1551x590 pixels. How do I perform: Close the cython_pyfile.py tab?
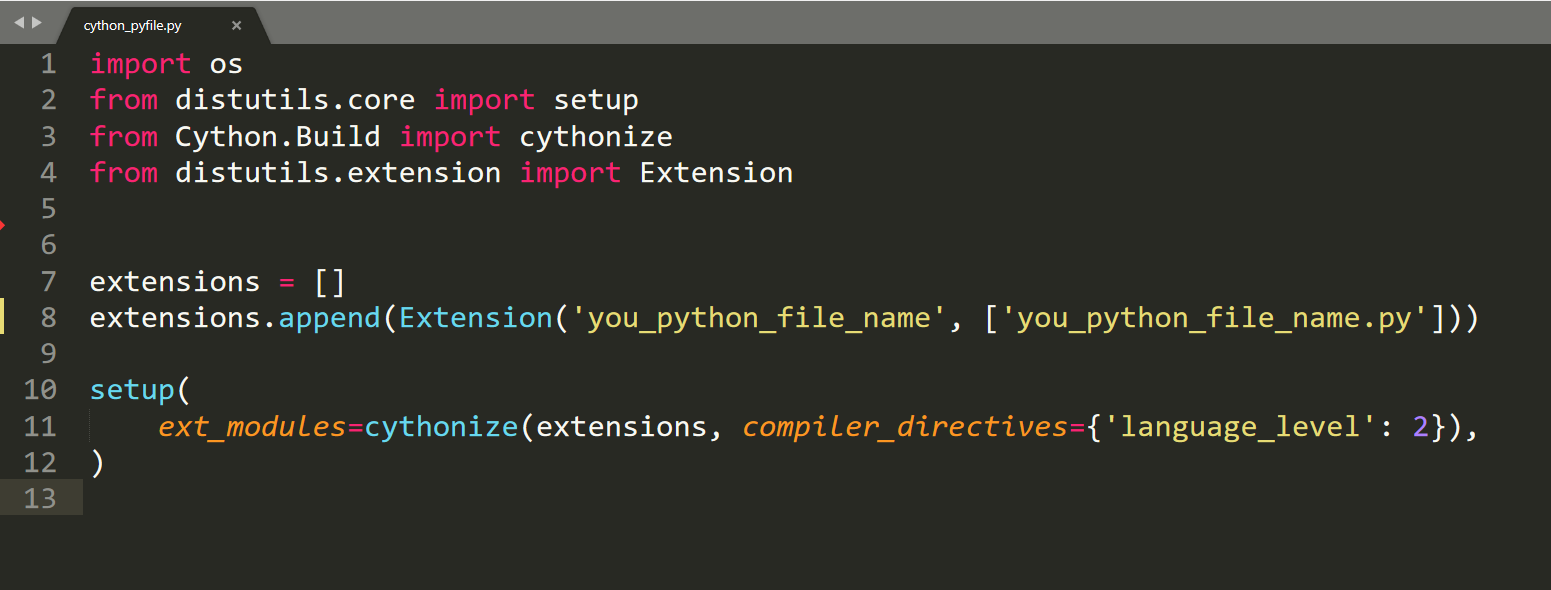(236, 26)
